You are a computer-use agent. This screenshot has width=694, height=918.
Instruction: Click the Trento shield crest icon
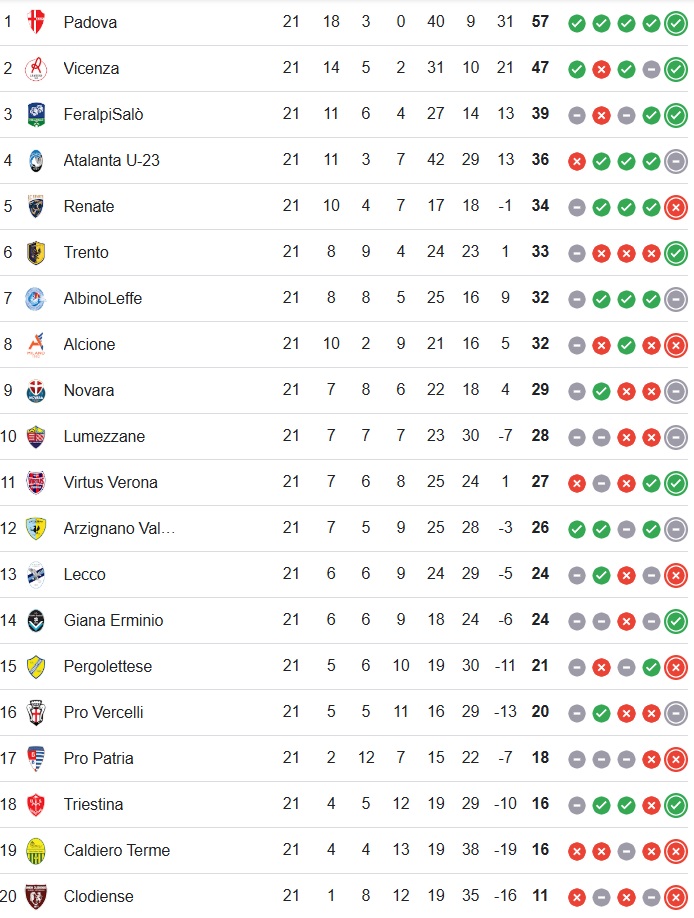(36, 252)
